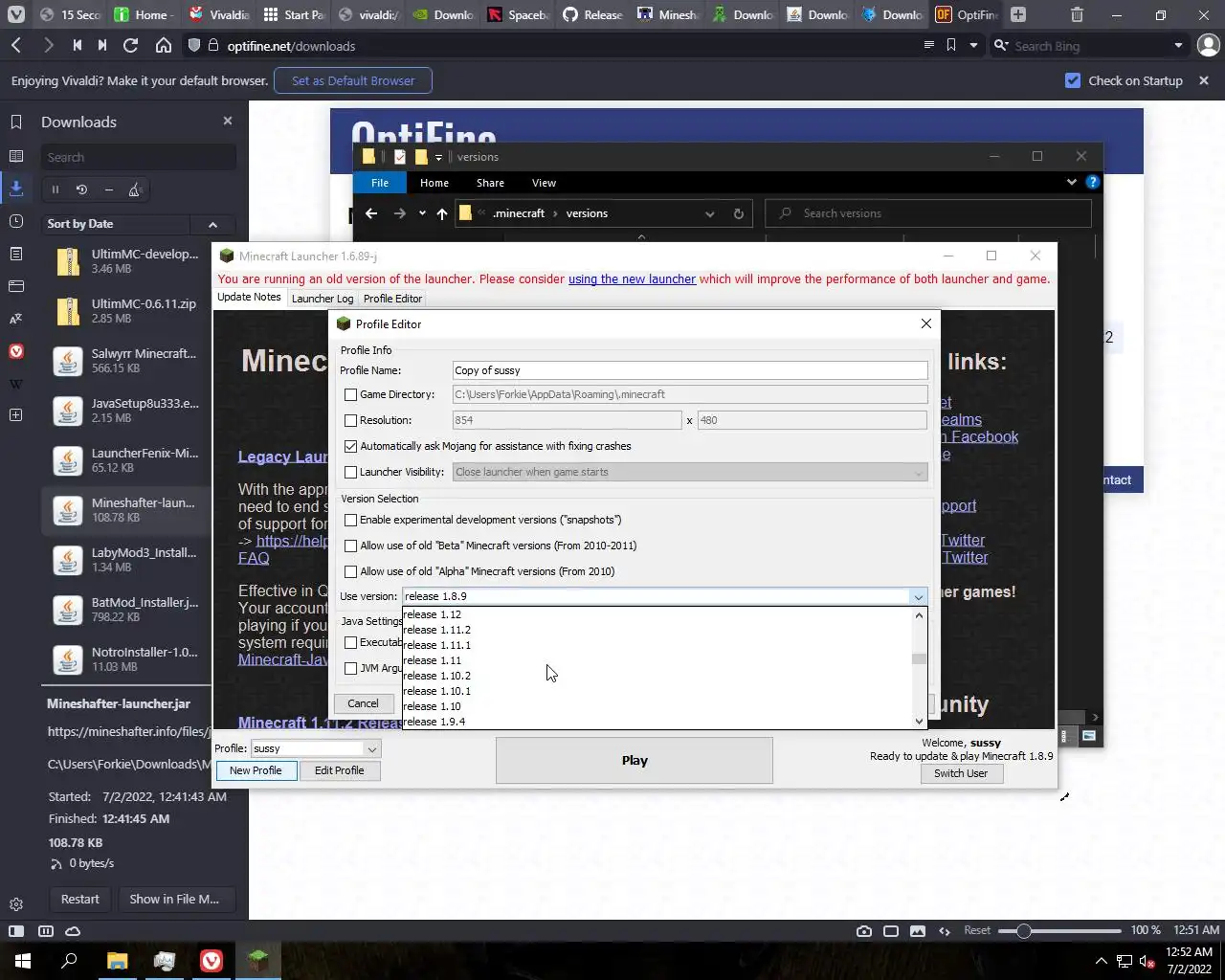Enable the Launcher Visibility checkbox
1225x980 pixels.
350,472
